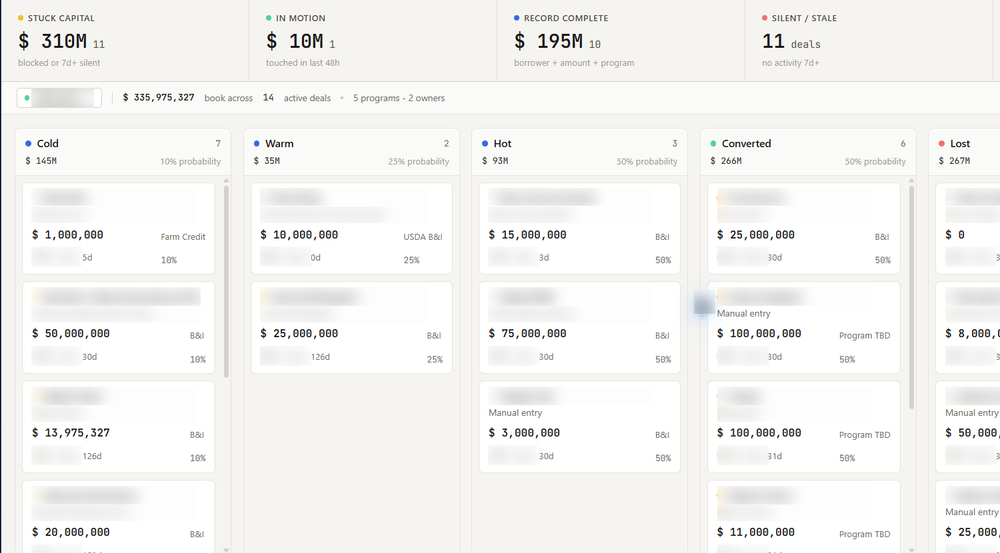Click the Lost column $267M total
This screenshot has height=553, width=1000.
pyautogui.click(x=954, y=161)
